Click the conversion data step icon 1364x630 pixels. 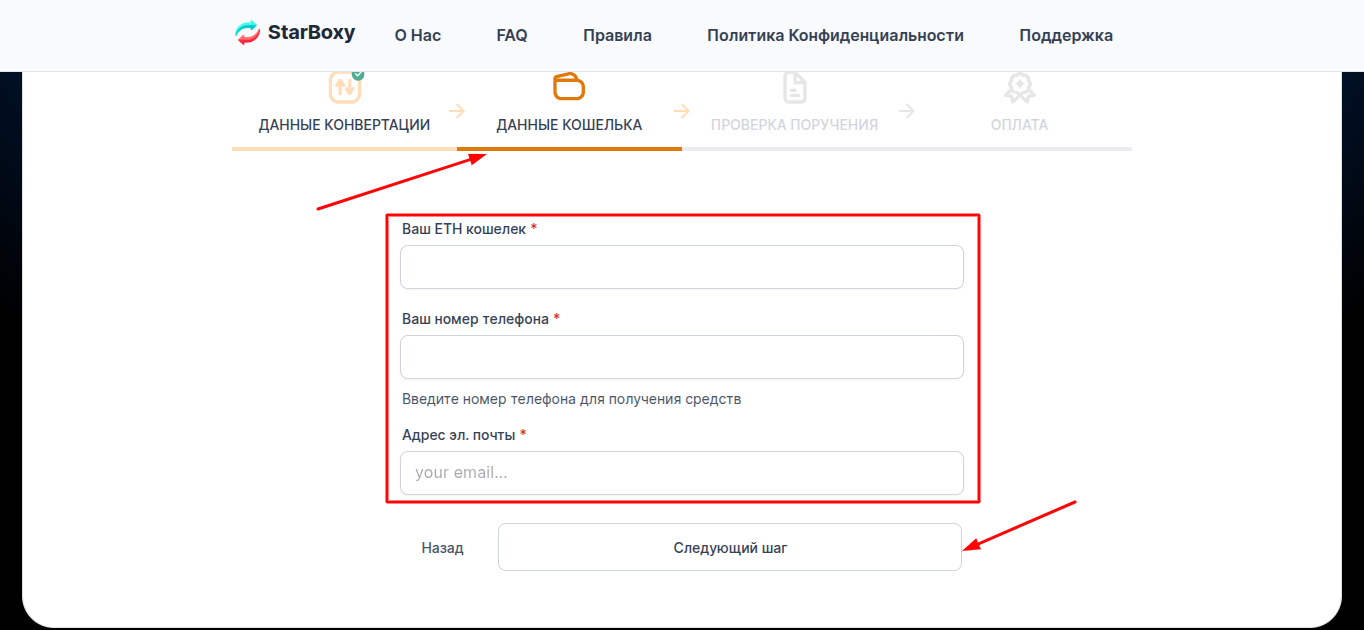point(345,87)
